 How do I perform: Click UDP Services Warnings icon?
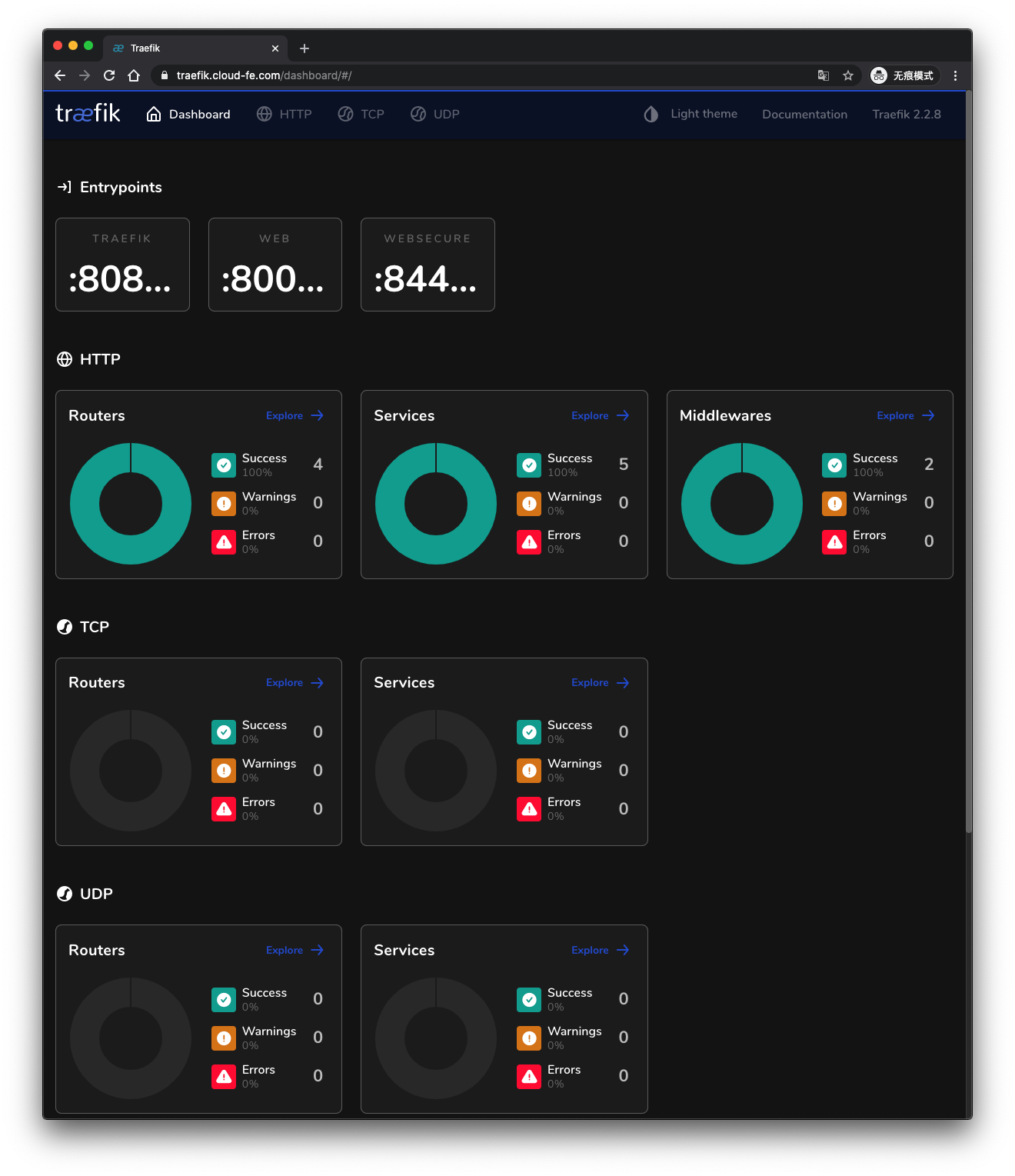(529, 1038)
